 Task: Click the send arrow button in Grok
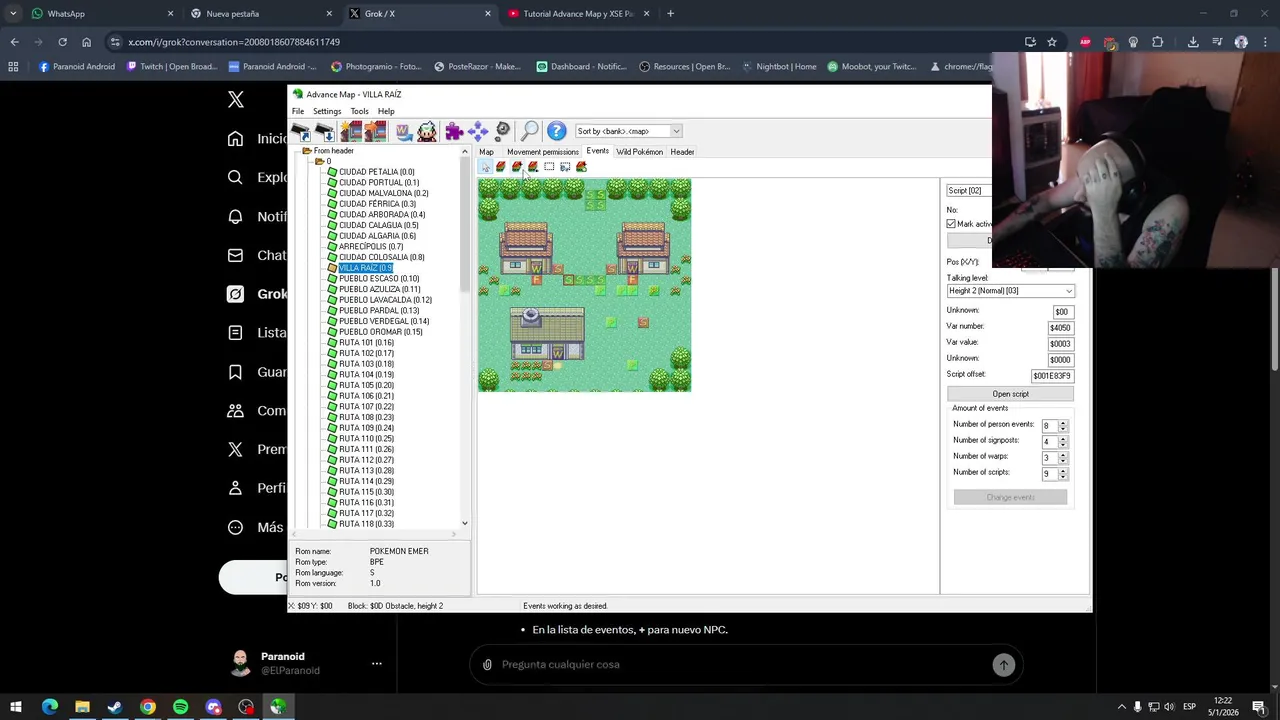click(x=1003, y=664)
